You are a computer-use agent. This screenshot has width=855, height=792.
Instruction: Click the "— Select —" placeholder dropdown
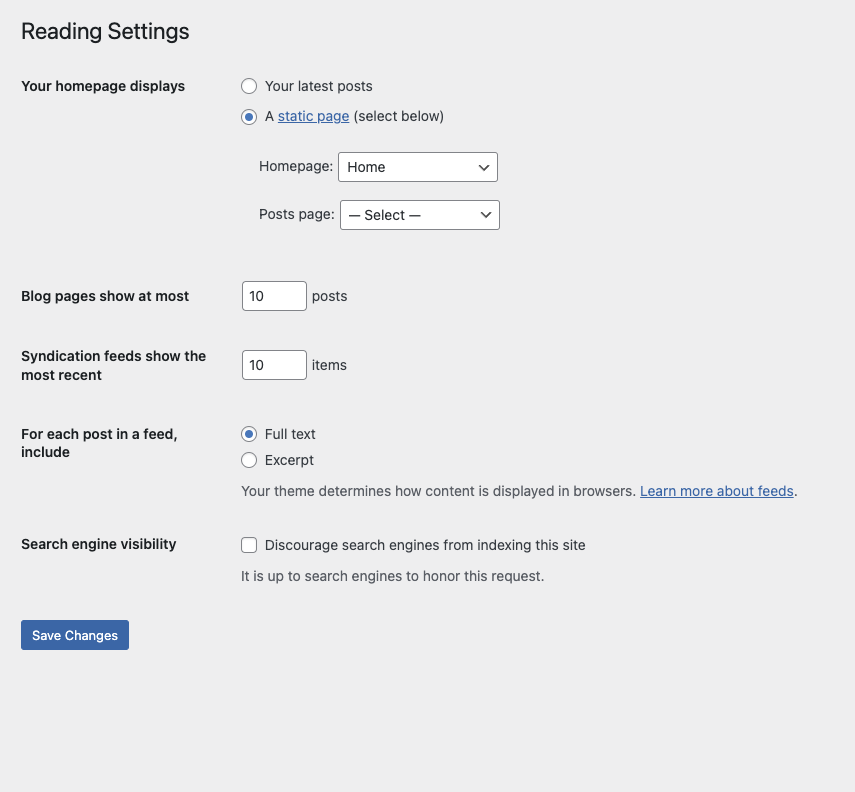419,215
